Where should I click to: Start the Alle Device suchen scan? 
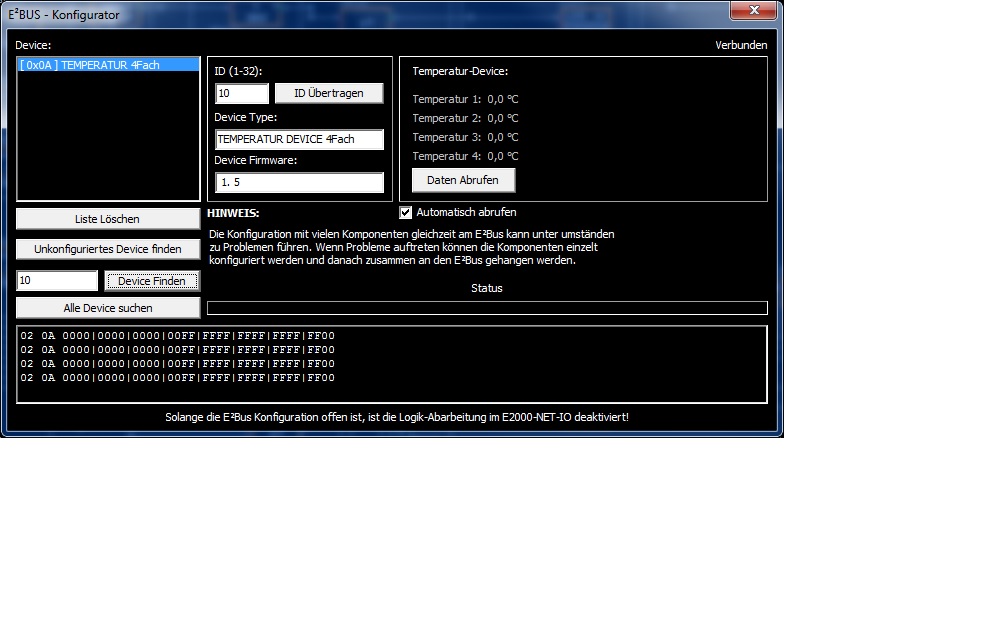[x=108, y=308]
